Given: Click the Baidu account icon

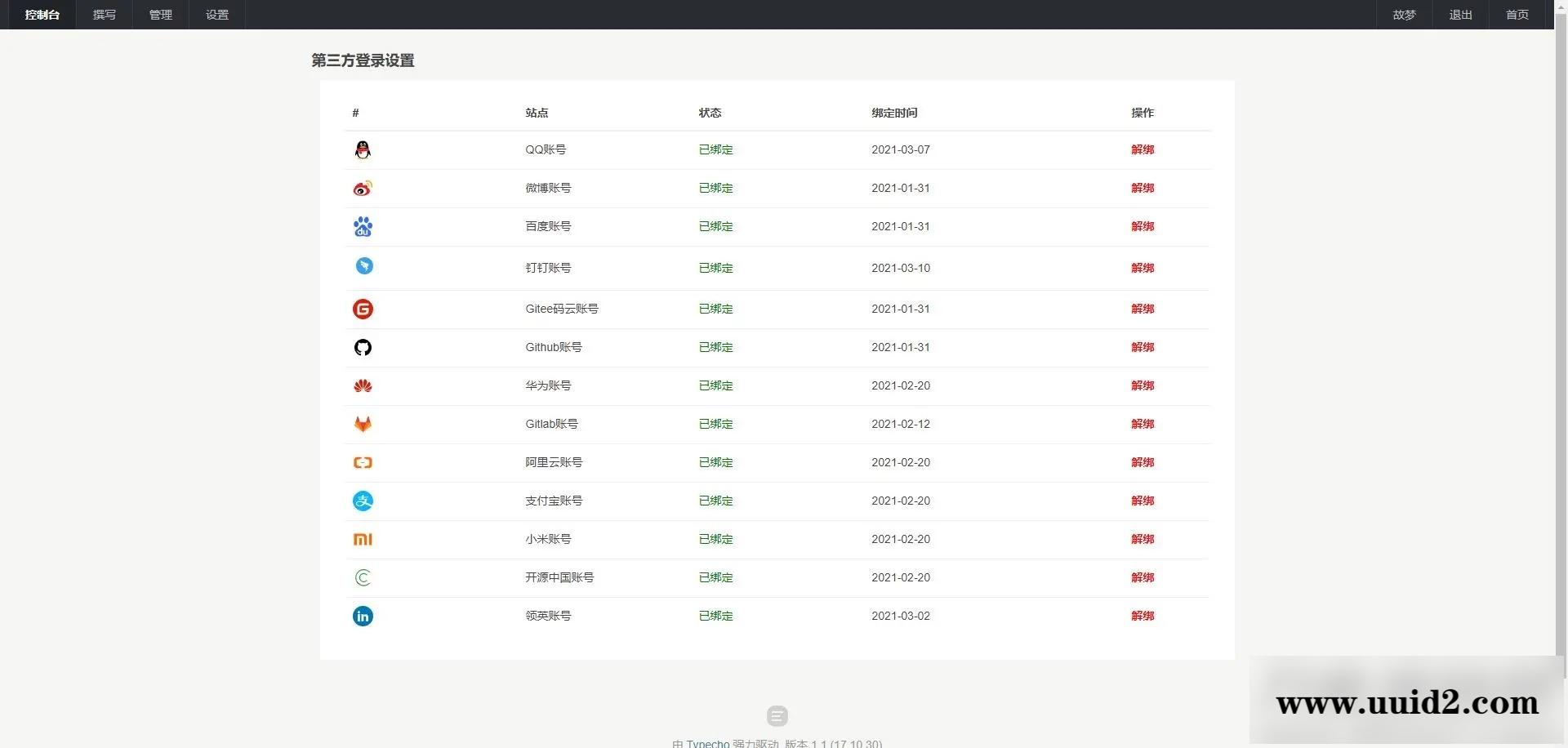Looking at the screenshot, I should pyautogui.click(x=363, y=226).
